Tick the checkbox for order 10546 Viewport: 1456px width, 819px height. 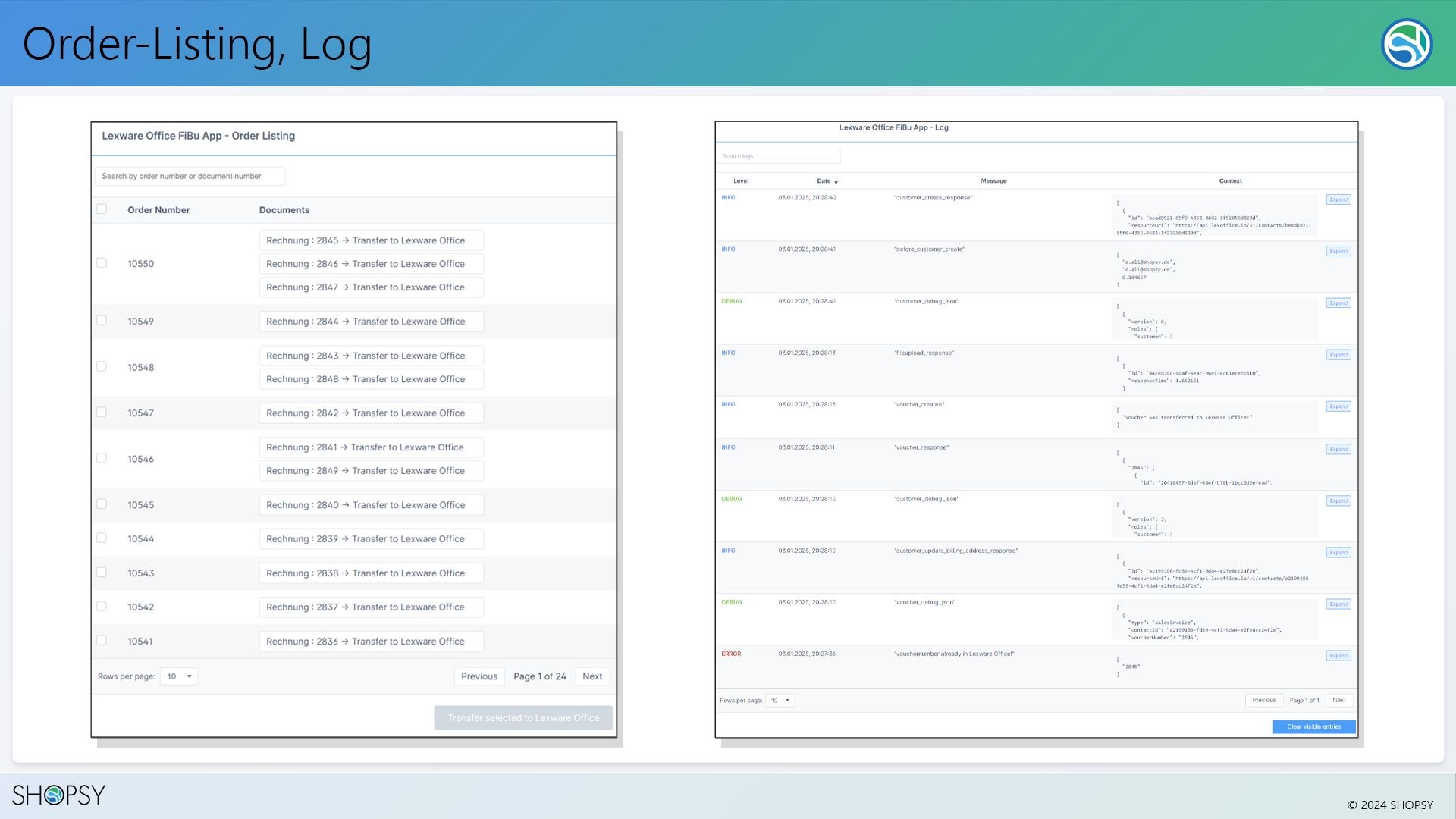[102, 458]
